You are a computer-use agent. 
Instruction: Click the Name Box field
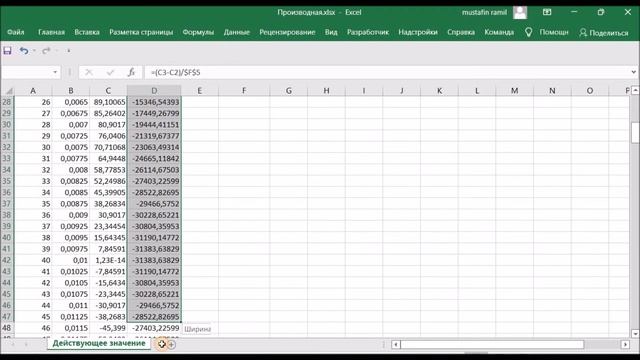pos(26,72)
